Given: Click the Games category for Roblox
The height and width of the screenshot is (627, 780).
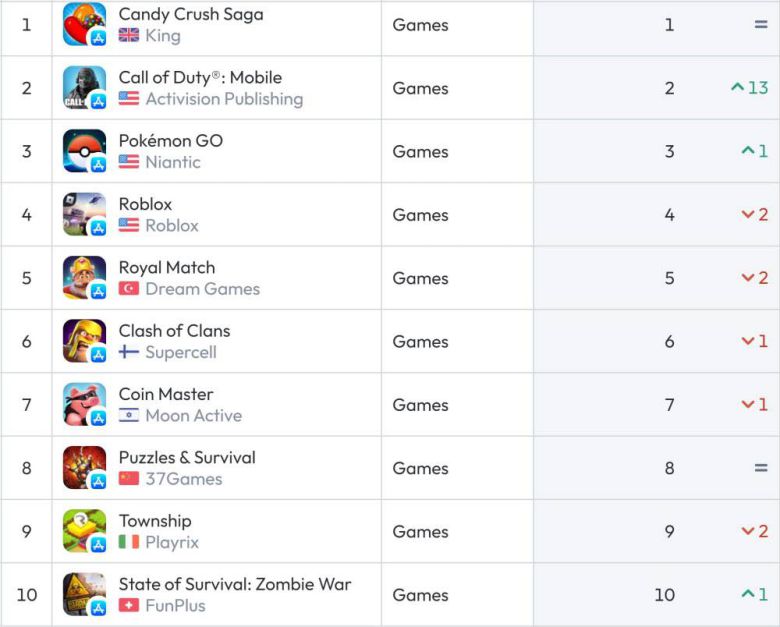Looking at the screenshot, I should coord(420,215).
